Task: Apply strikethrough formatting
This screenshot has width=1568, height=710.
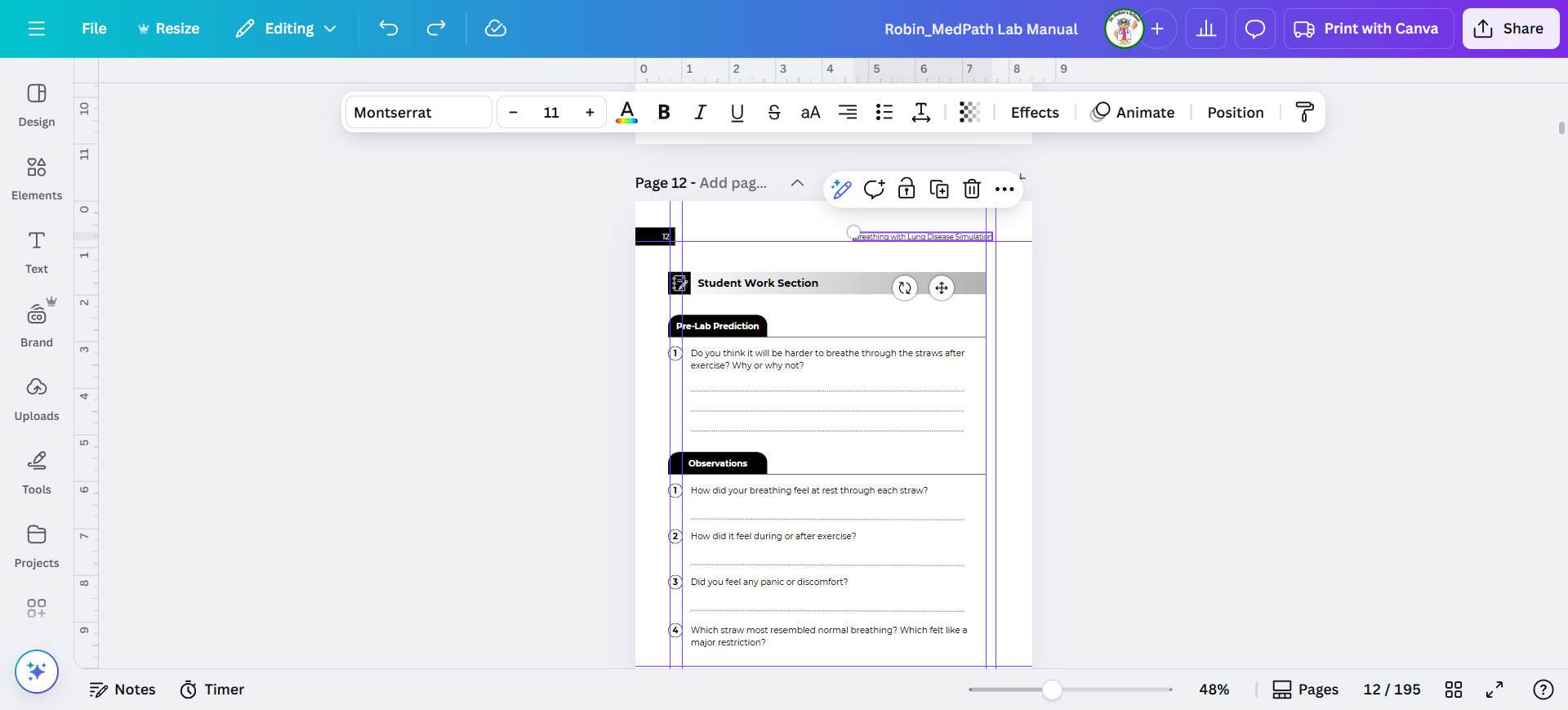Action: click(773, 112)
